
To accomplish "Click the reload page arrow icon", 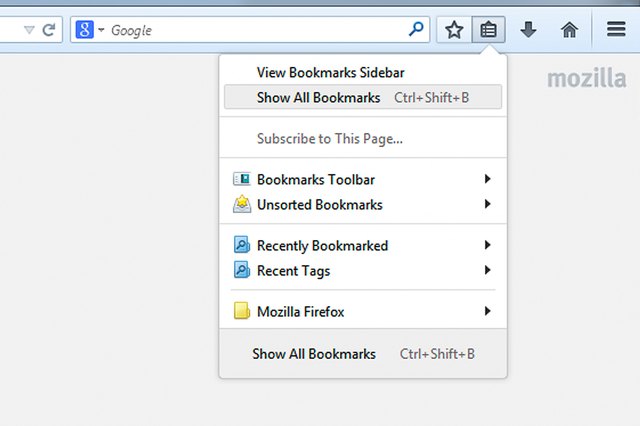I will tap(49, 30).
